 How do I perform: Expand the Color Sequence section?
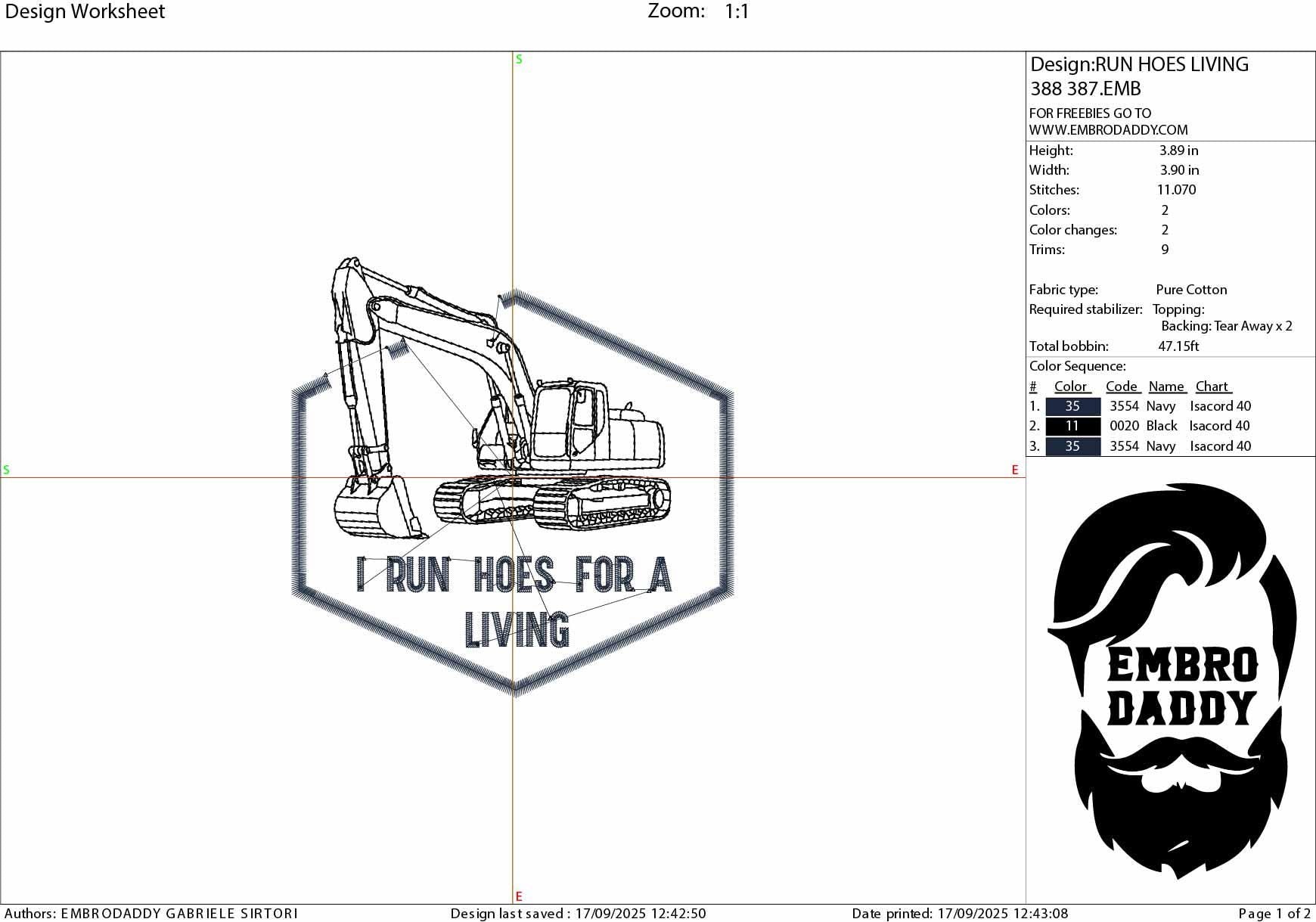(x=1077, y=365)
